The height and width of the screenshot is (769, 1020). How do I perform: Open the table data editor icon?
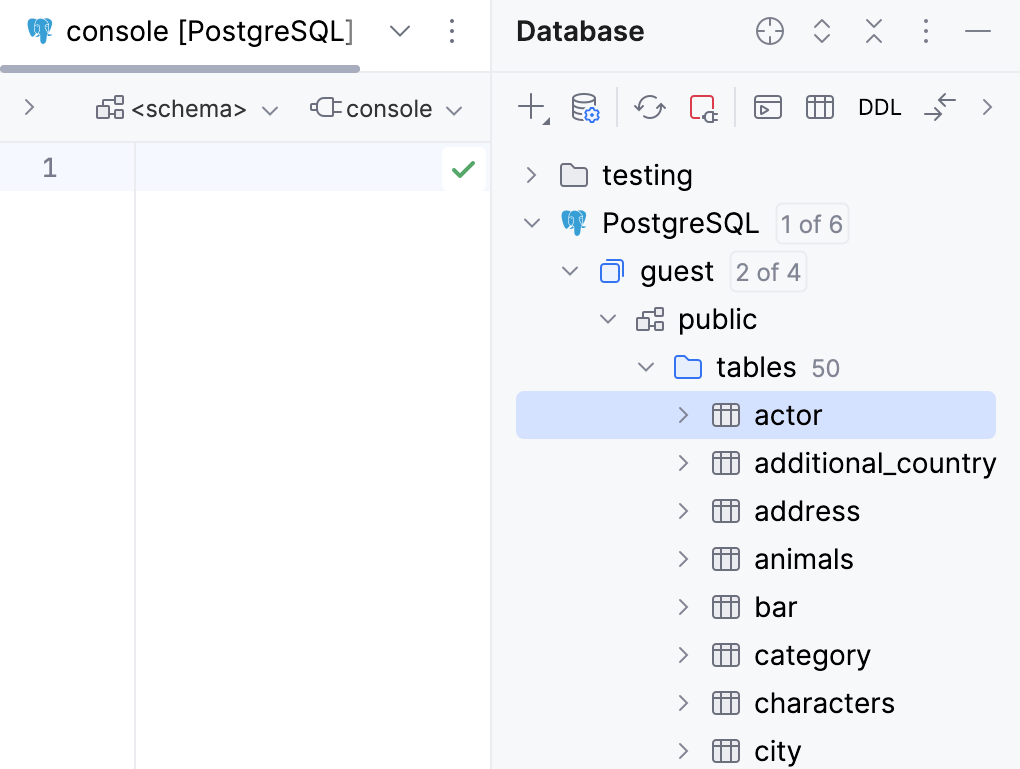(x=819, y=107)
